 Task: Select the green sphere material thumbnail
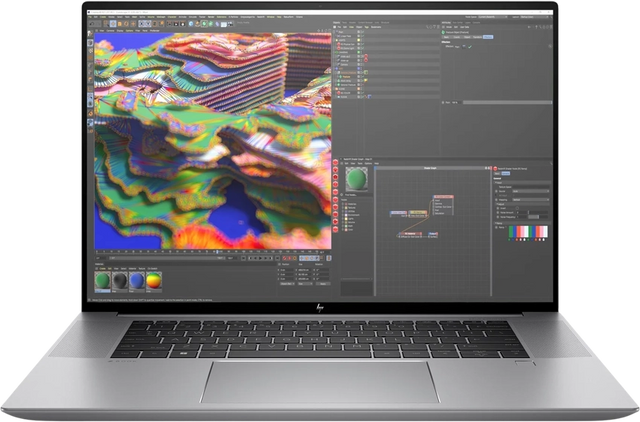[x=101, y=281]
